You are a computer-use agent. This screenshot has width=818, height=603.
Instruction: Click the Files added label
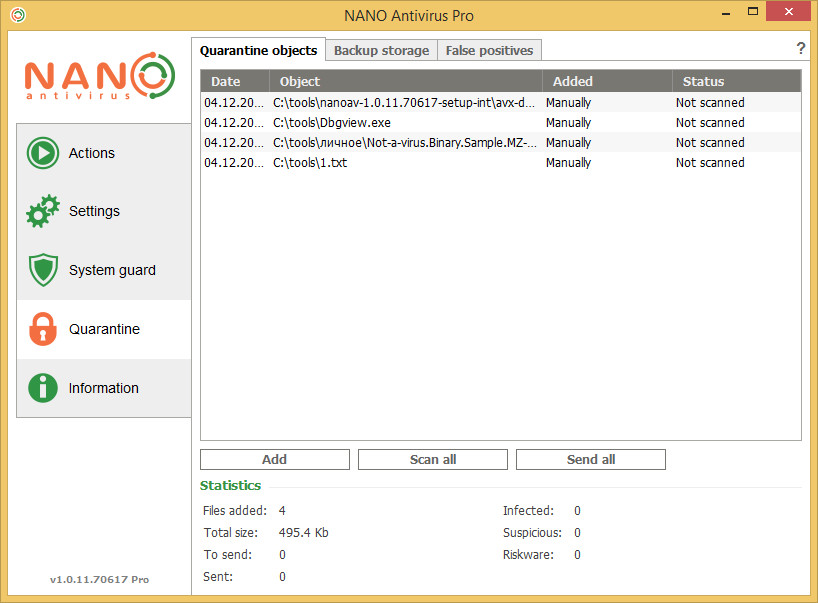235,511
